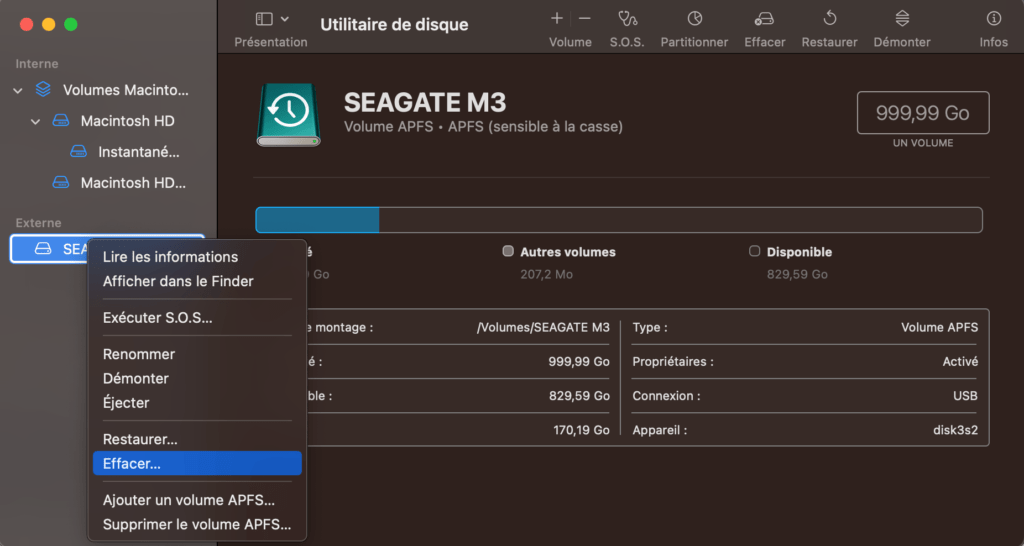The width and height of the screenshot is (1024, 546).
Task: Click the Autres volumes legend swatch
Action: point(507,251)
